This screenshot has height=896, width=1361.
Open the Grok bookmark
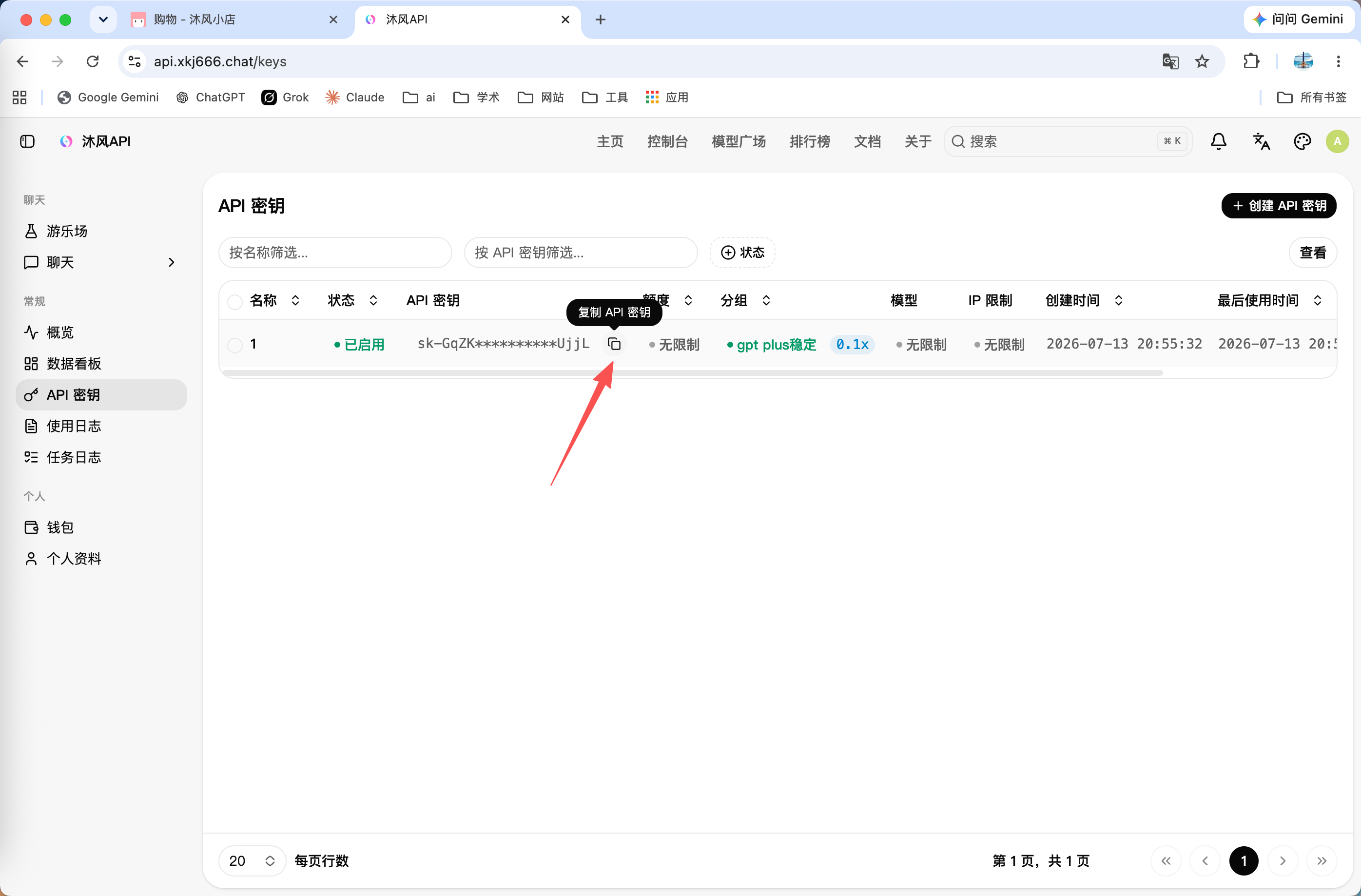[x=285, y=97]
